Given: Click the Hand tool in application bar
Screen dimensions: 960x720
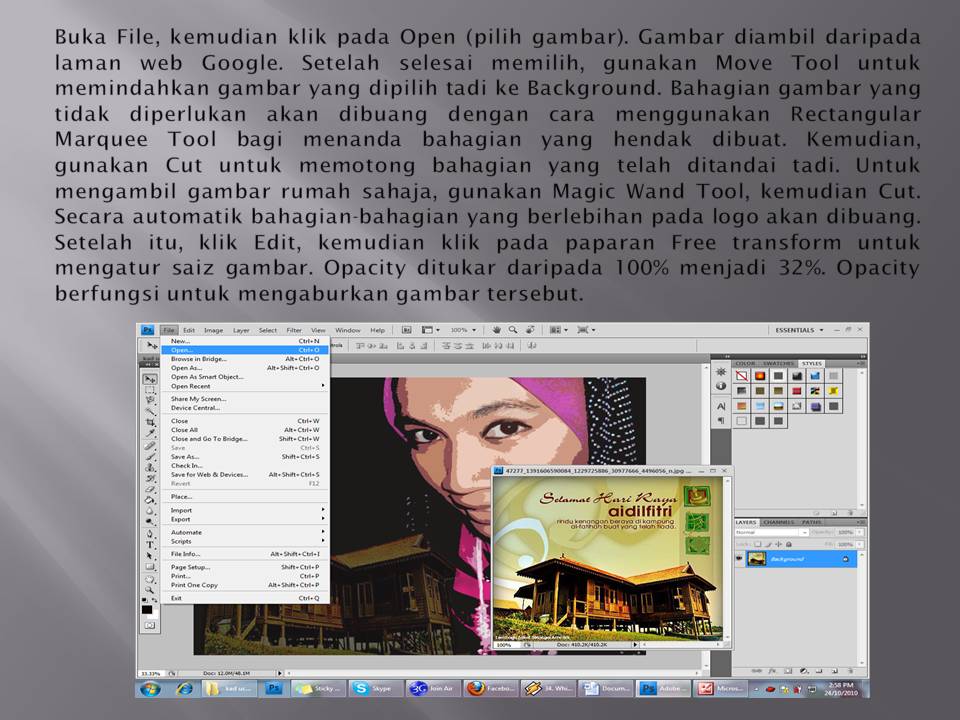Looking at the screenshot, I should click(x=497, y=330).
